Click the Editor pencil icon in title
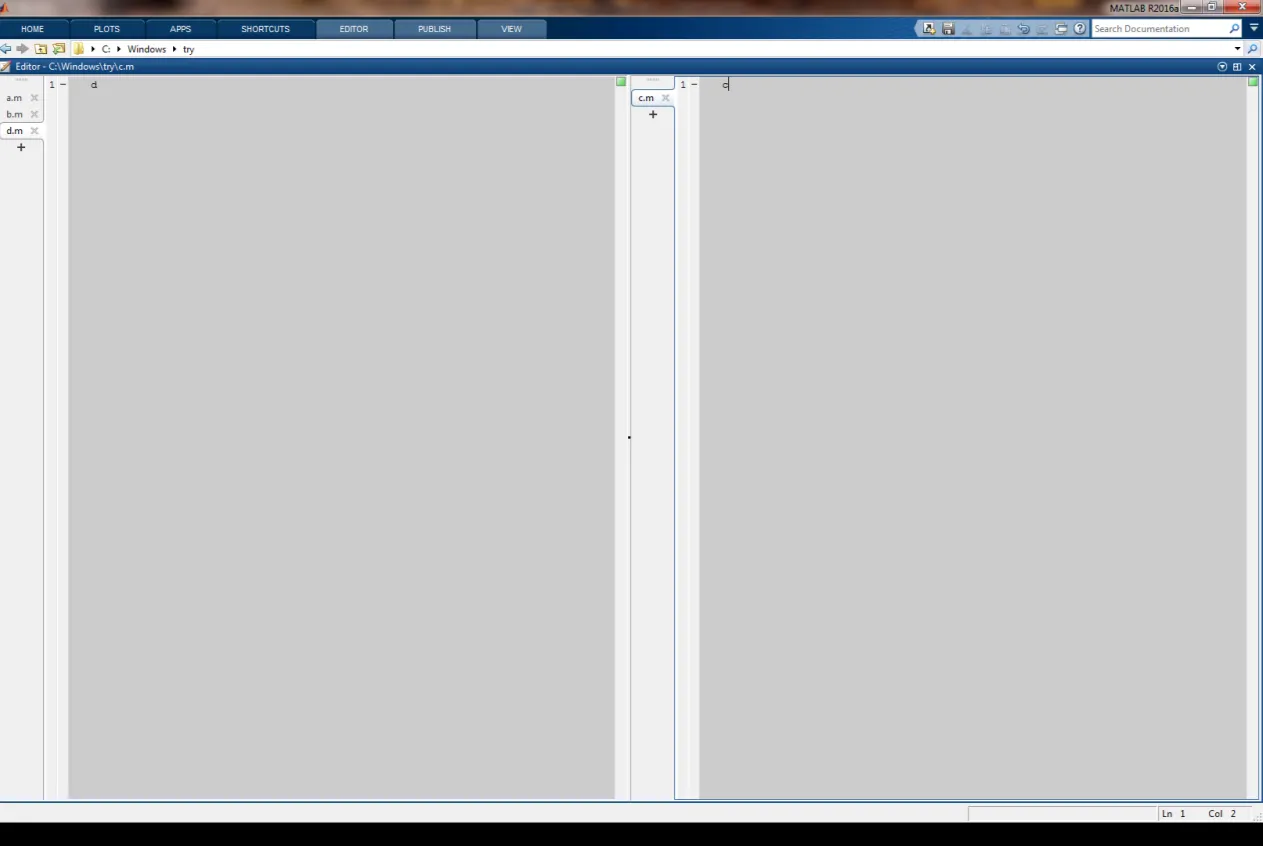 click(5, 66)
